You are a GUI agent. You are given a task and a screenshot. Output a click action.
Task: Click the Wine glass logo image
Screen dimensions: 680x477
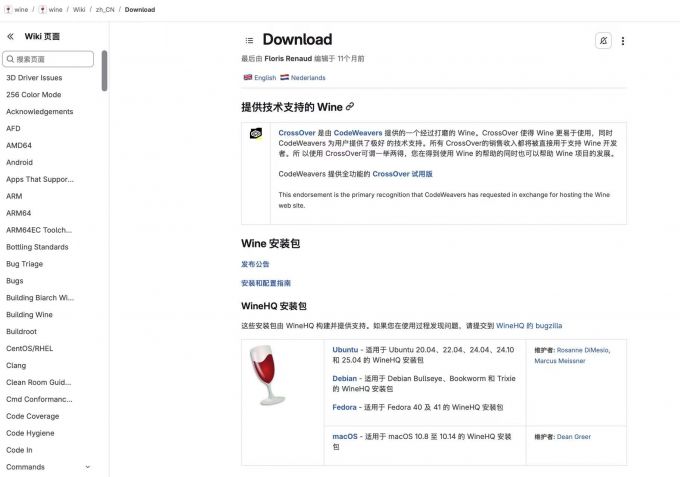pos(266,375)
